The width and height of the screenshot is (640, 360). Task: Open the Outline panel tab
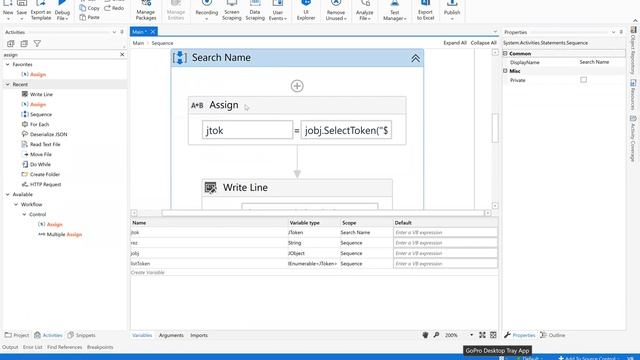[553, 335]
